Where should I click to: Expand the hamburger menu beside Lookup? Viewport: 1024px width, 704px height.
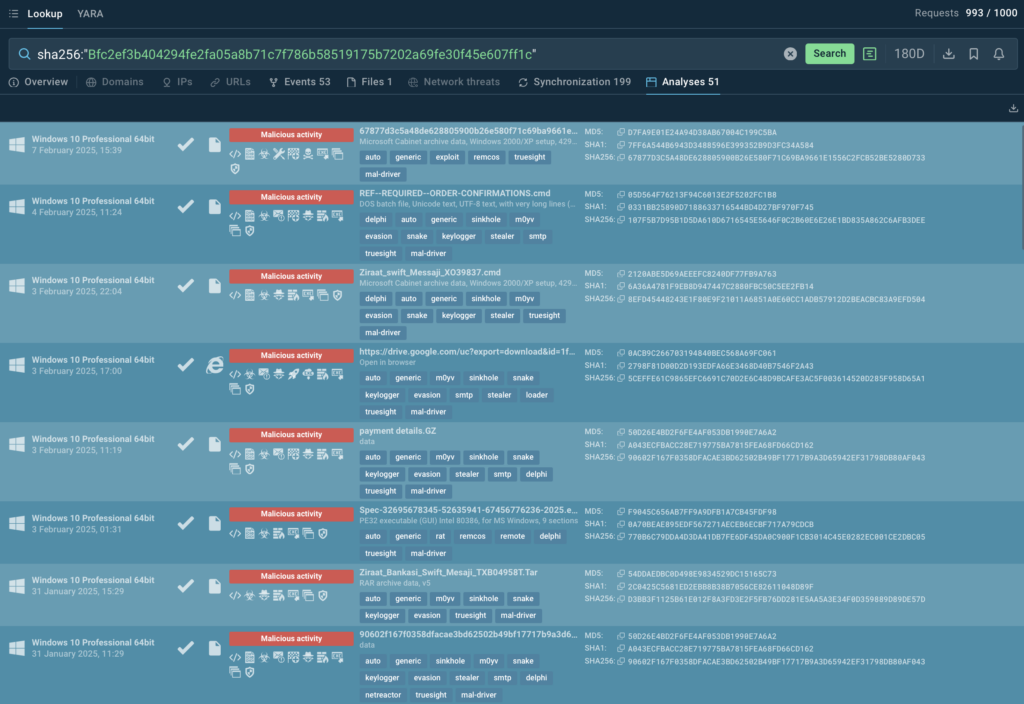point(13,14)
